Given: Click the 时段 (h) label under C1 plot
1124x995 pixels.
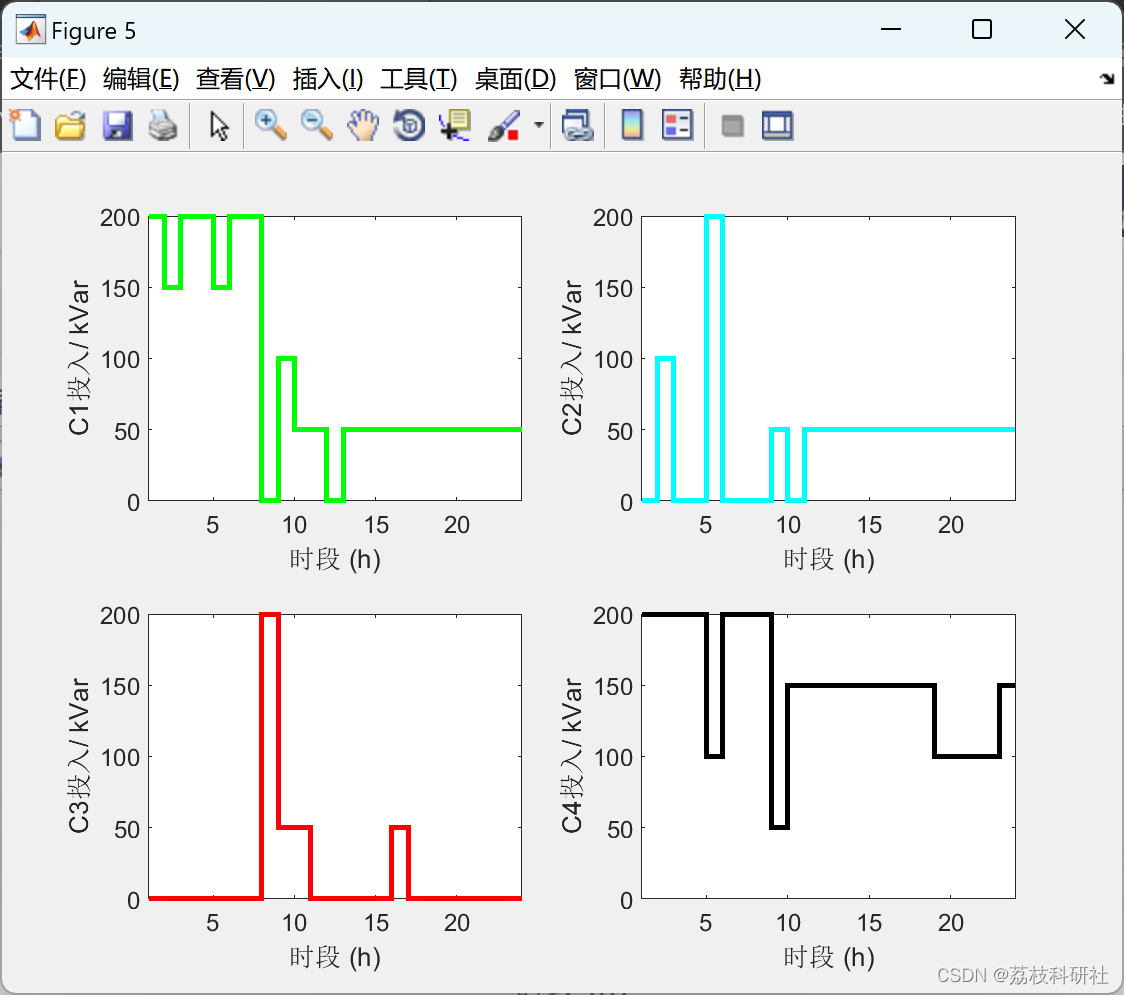Looking at the screenshot, I should click(335, 559).
